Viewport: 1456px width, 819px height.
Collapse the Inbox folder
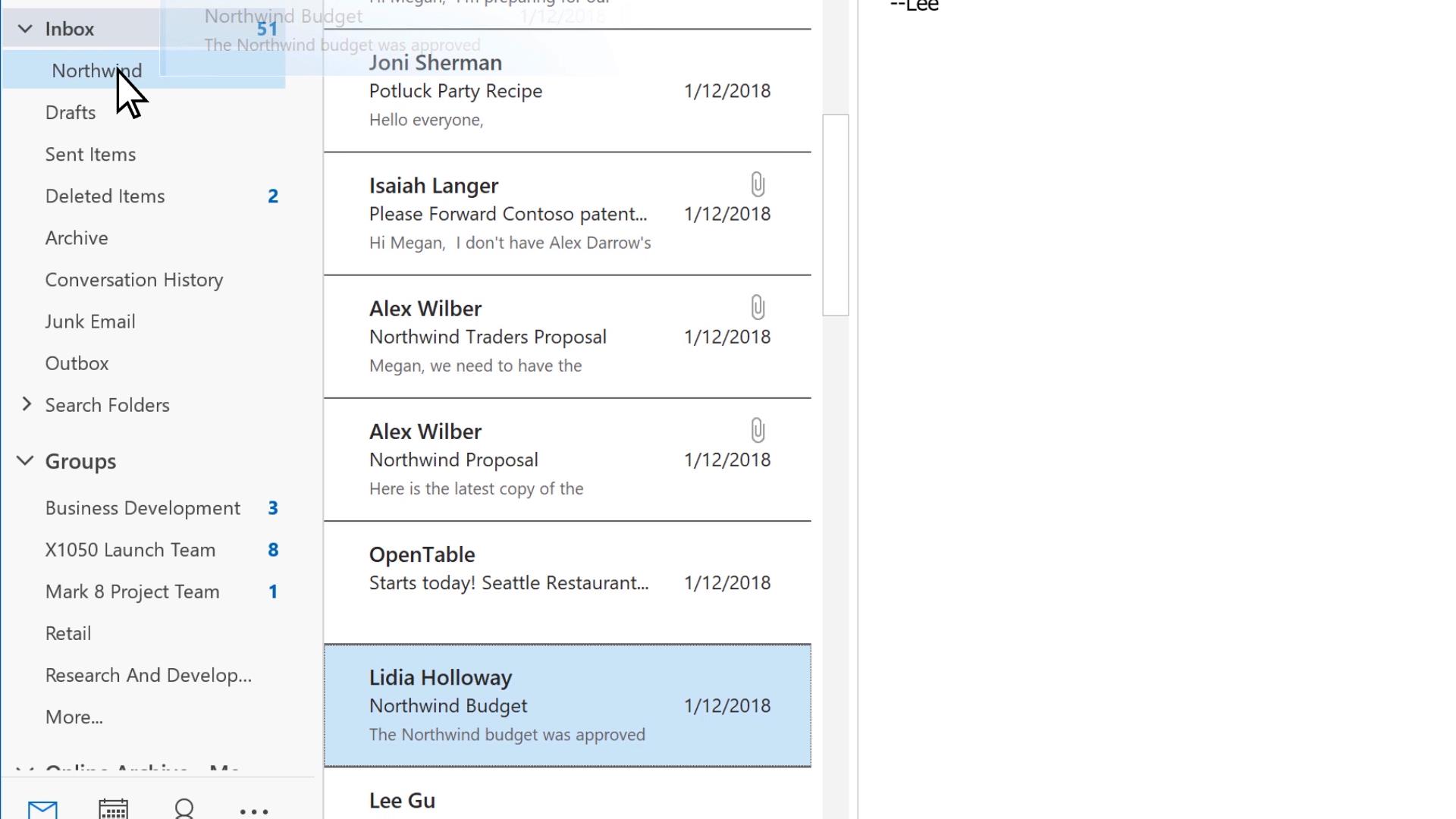25,29
